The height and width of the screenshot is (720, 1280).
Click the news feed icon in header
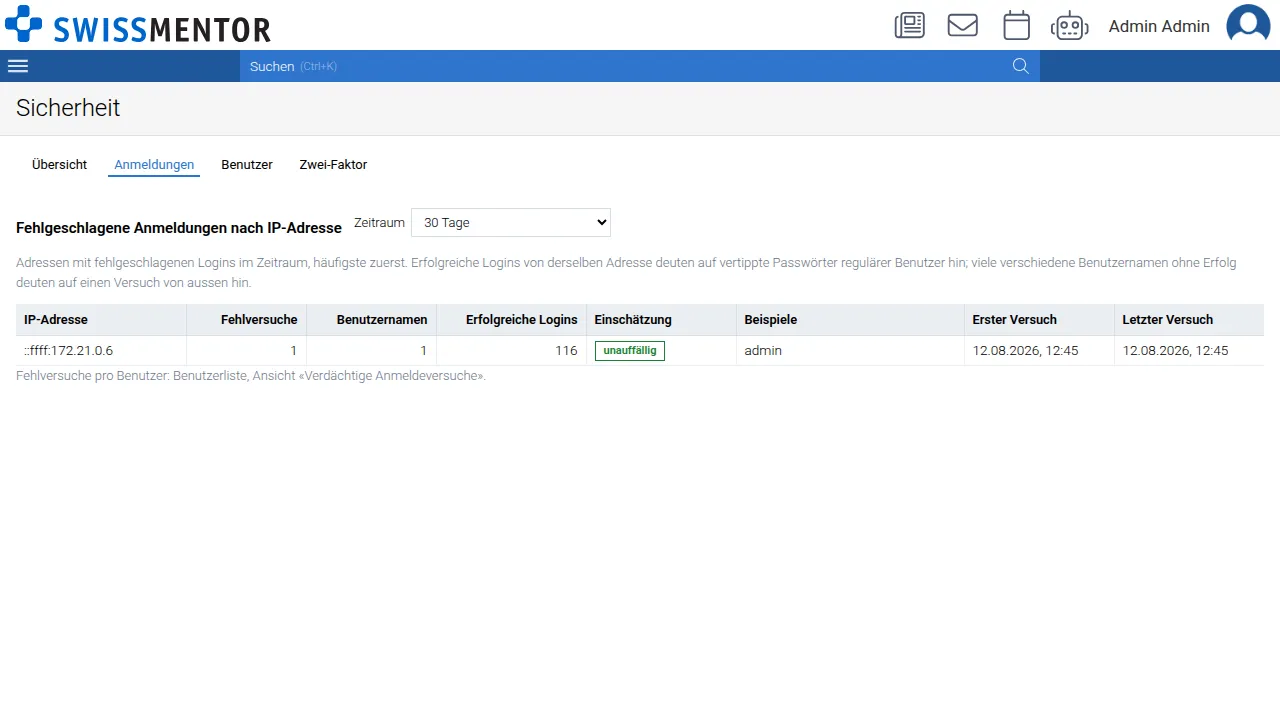pyautogui.click(x=909, y=25)
